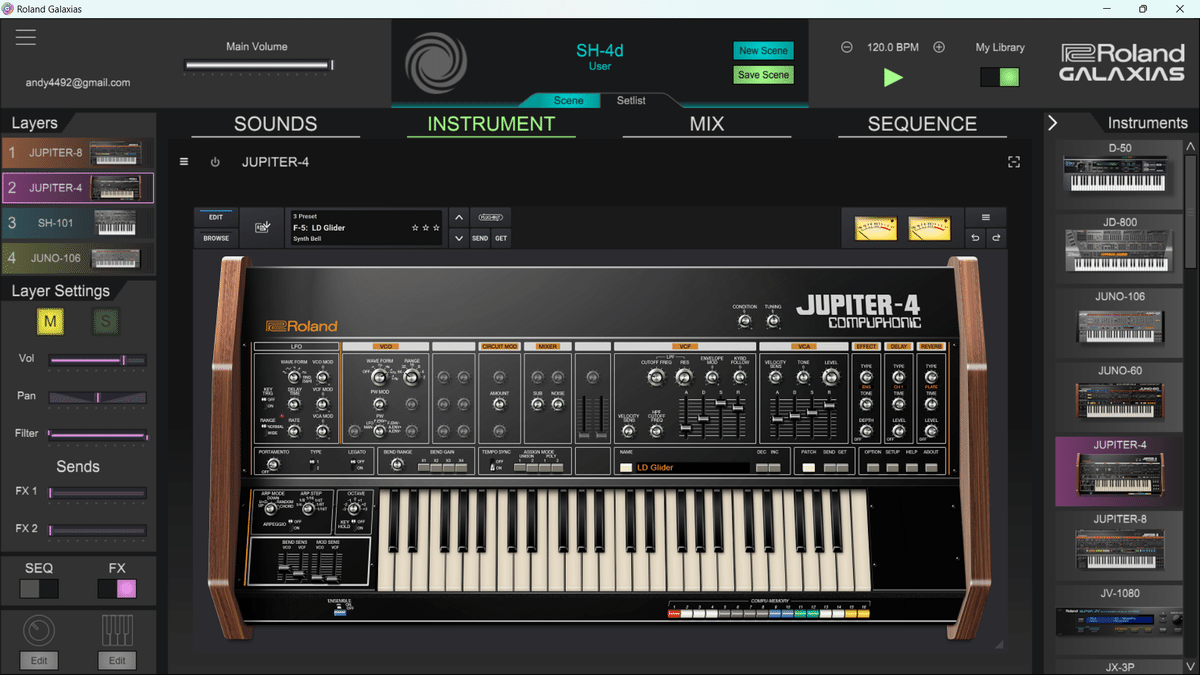Adjust the layer Filter slider

98,434
